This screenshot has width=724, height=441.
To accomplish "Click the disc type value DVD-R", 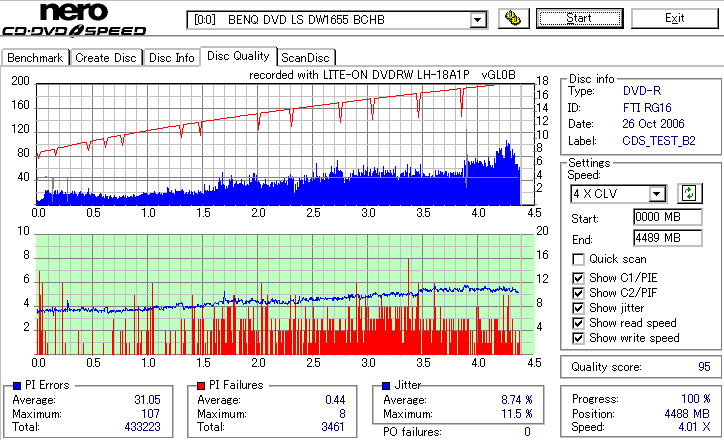I will click(x=642, y=91).
